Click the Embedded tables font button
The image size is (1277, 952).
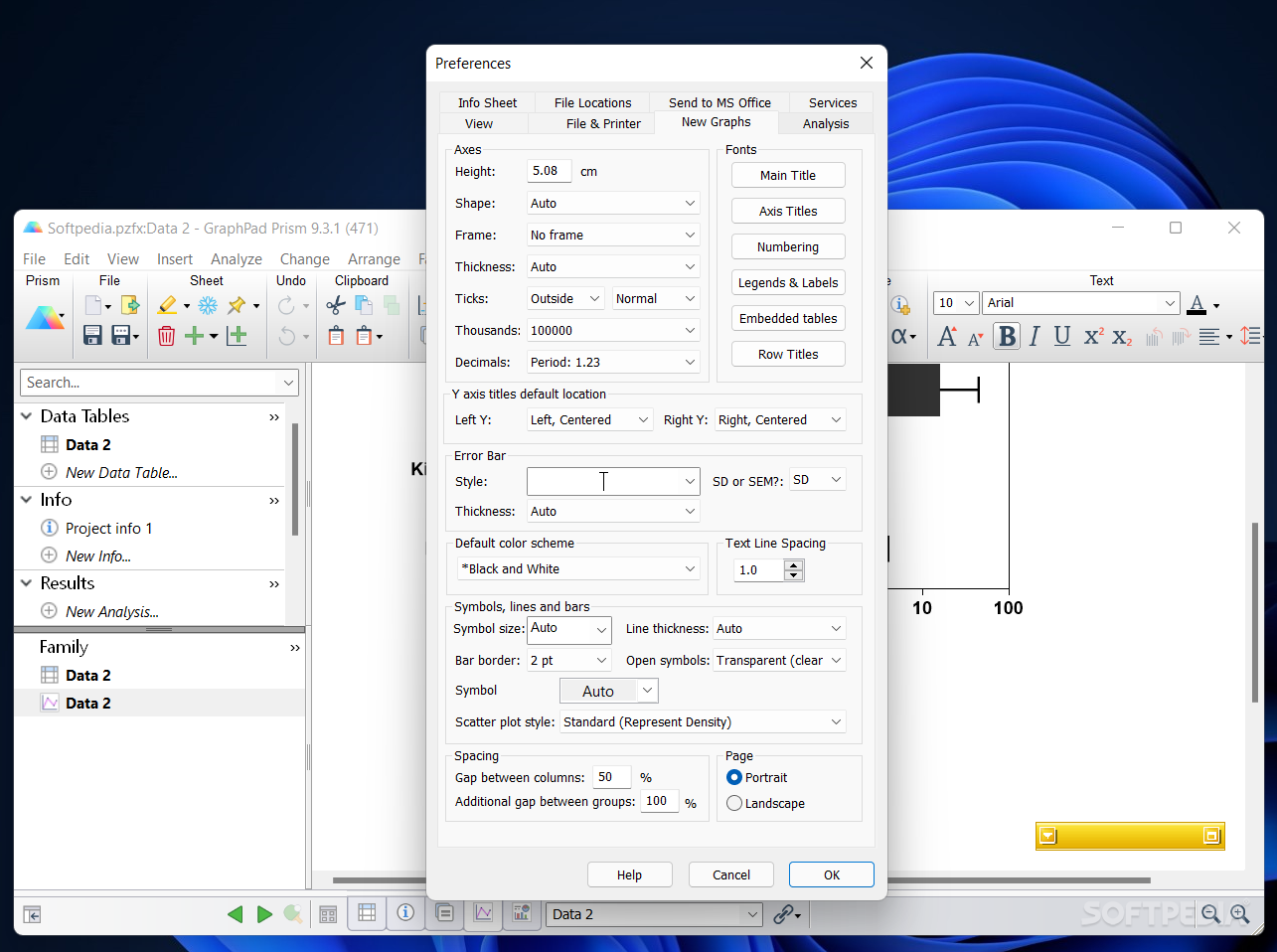[x=788, y=318]
